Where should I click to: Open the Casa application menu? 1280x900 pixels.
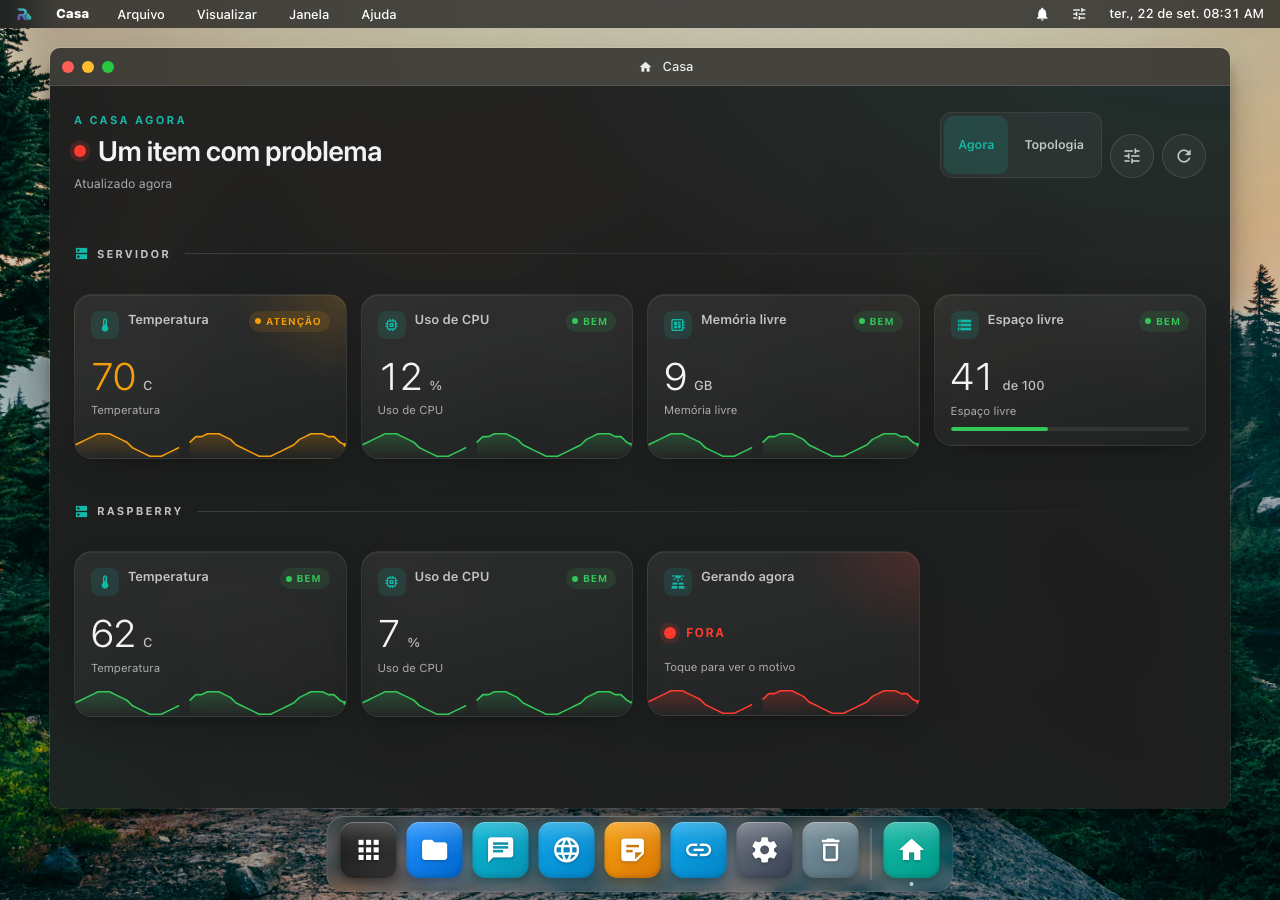(x=72, y=14)
